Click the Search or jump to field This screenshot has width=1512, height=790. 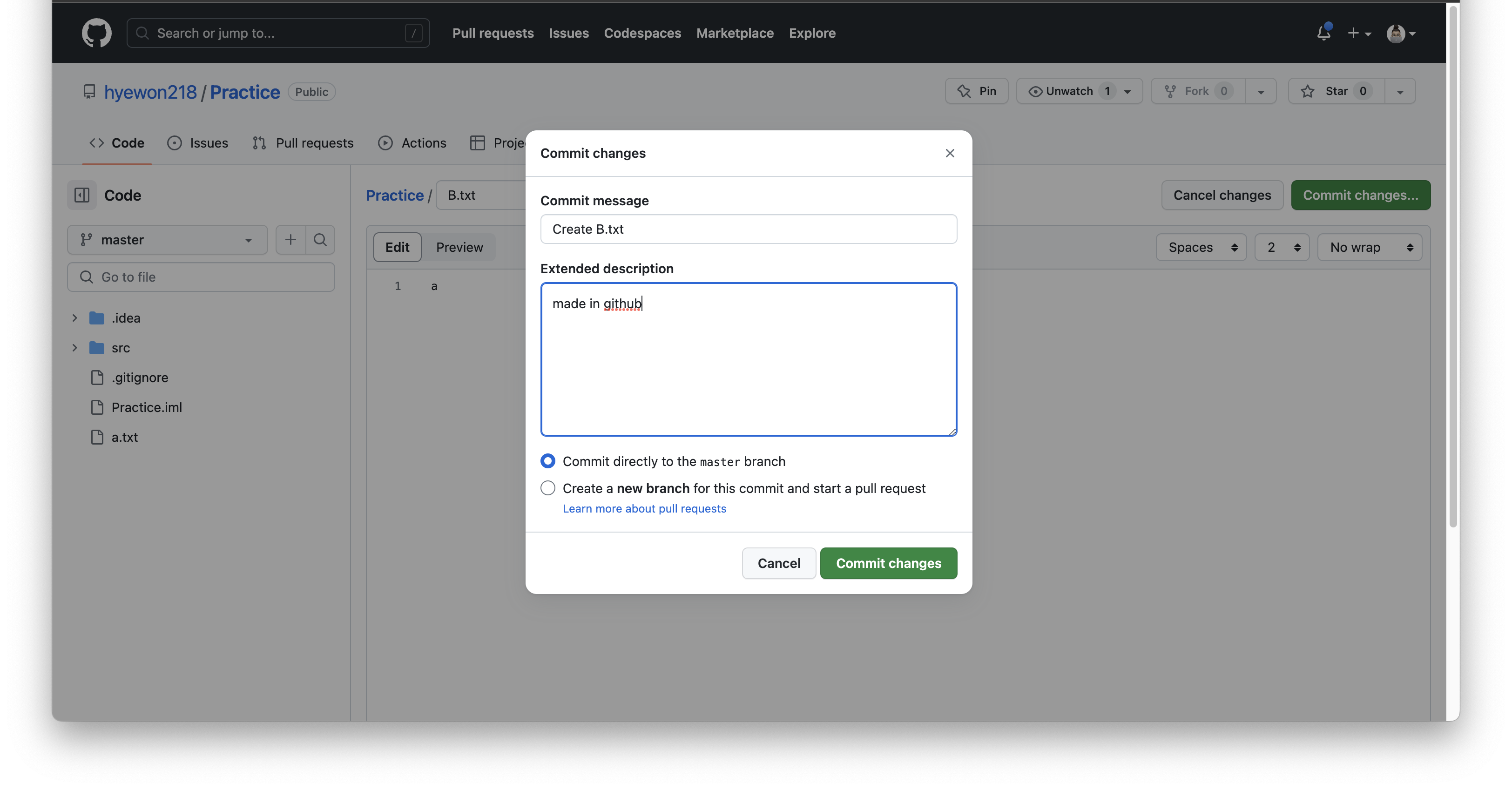point(278,34)
